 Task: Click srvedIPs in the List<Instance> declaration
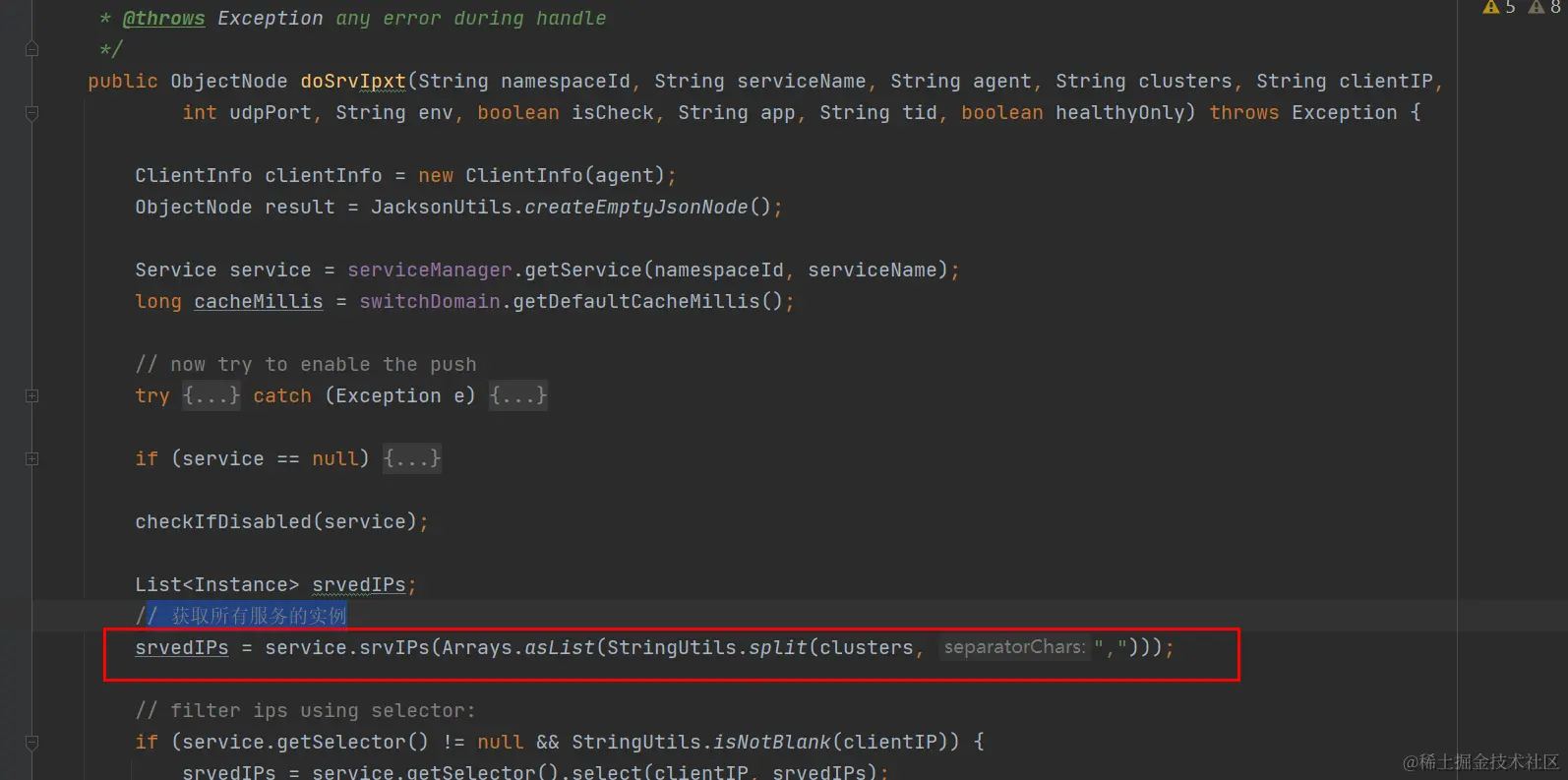pyautogui.click(x=359, y=585)
